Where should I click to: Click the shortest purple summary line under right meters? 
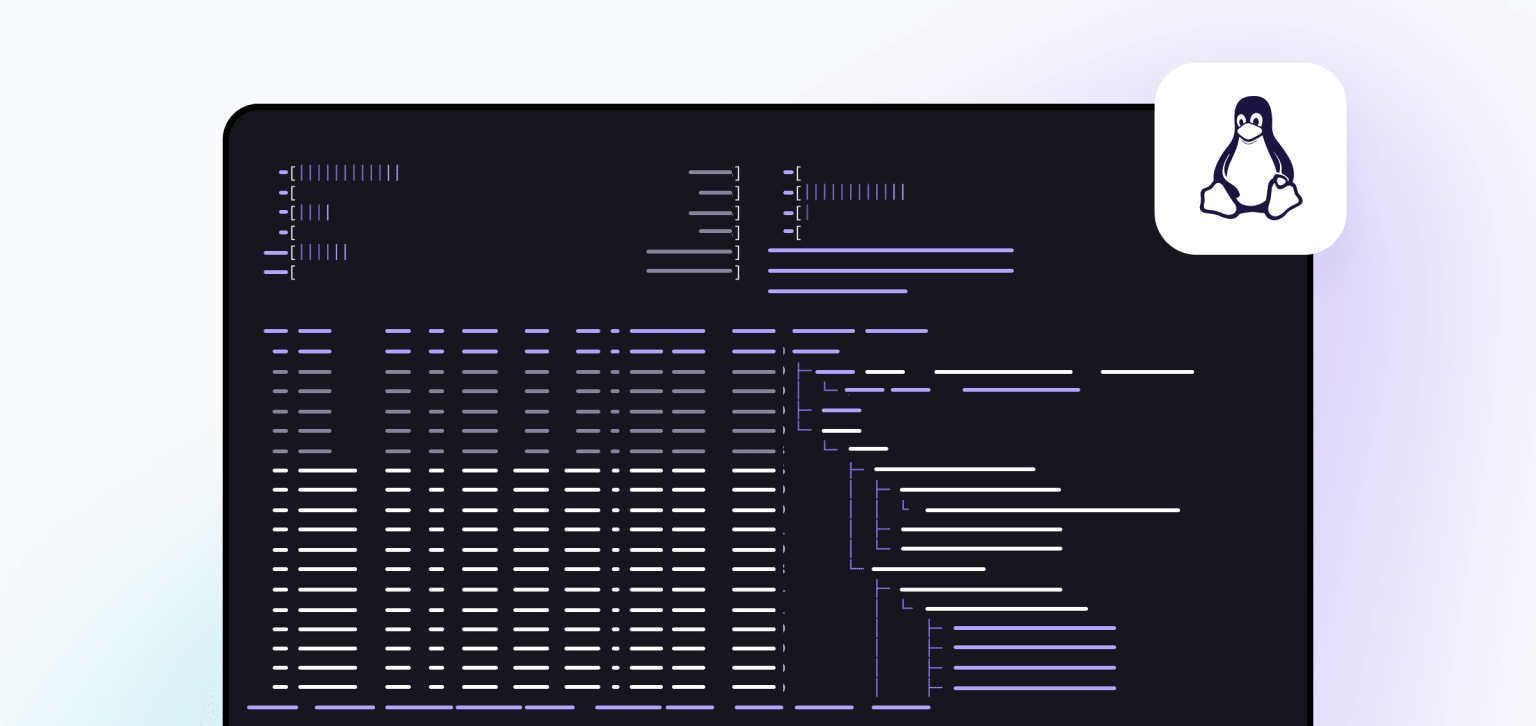837,291
